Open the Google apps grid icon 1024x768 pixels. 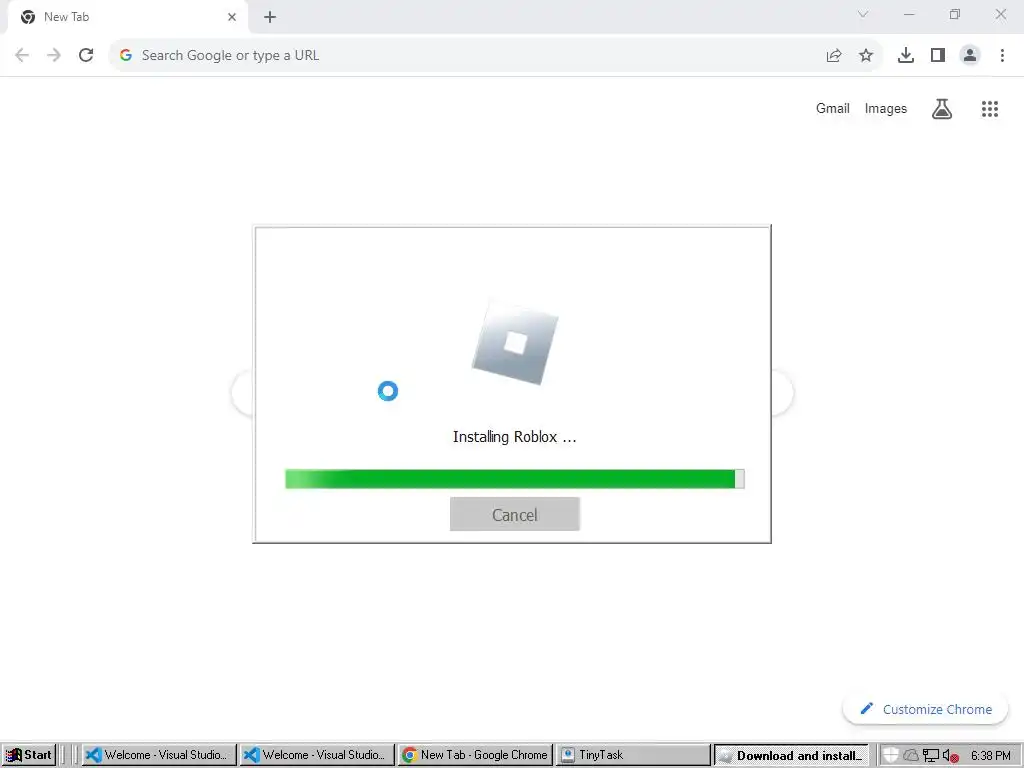pyautogui.click(x=990, y=108)
